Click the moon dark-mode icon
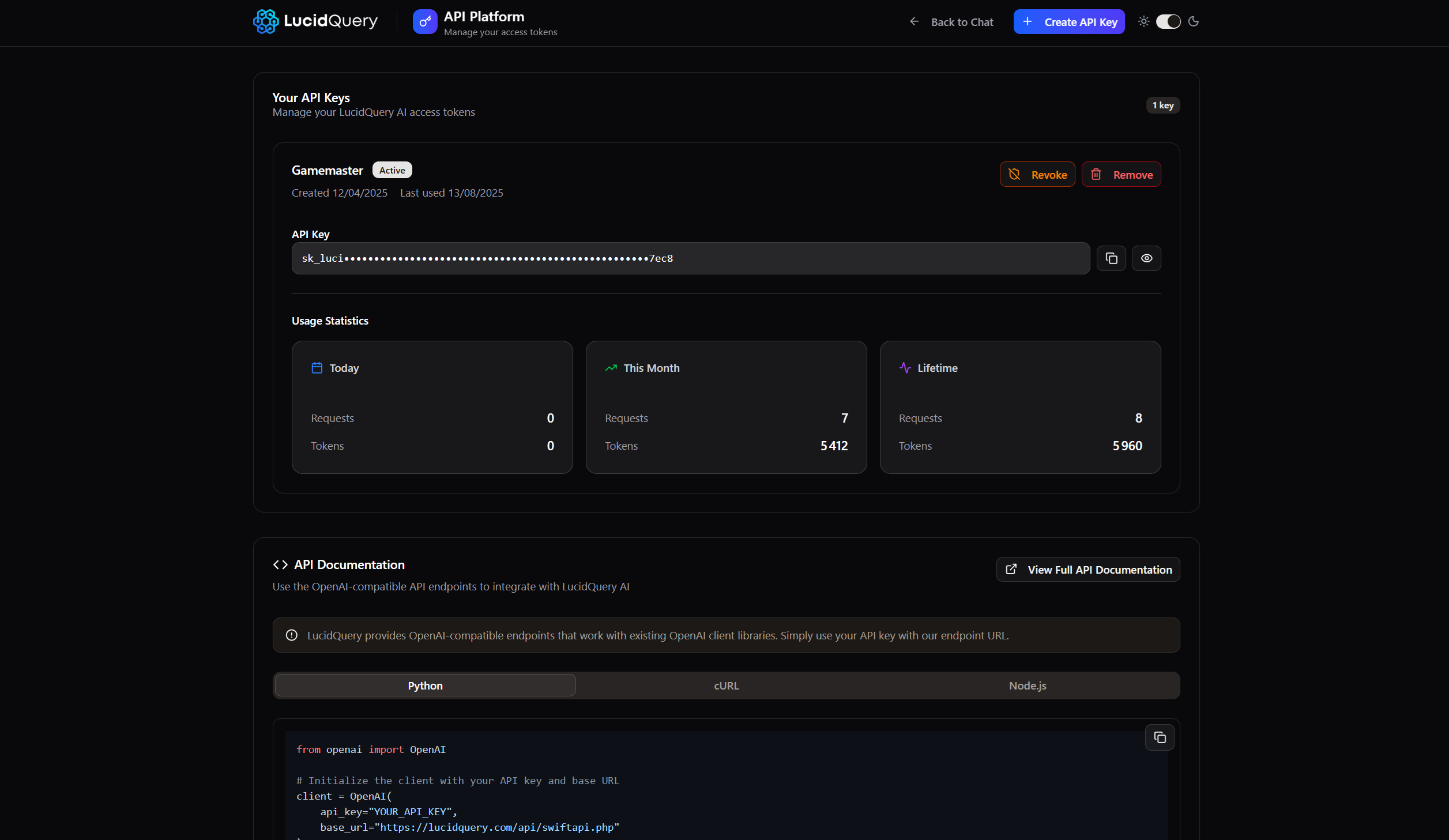Image resolution: width=1449 pixels, height=840 pixels. coord(1194,21)
